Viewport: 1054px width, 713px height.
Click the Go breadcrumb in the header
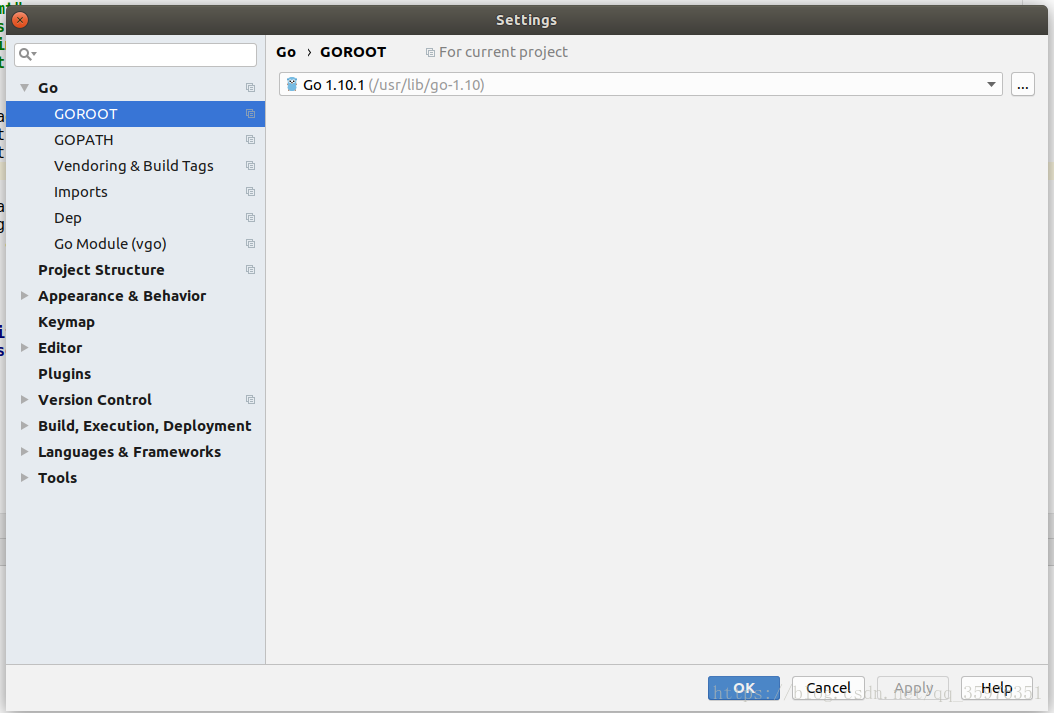pos(286,52)
